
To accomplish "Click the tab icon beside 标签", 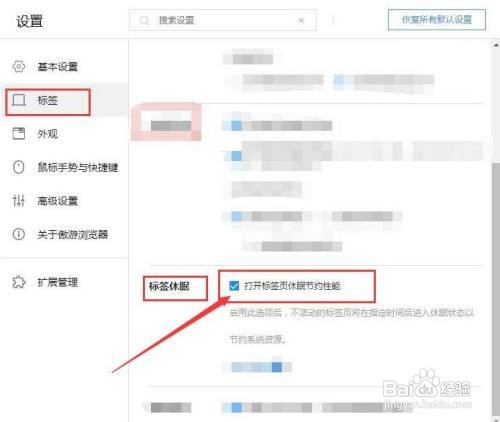I will [x=19, y=100].
